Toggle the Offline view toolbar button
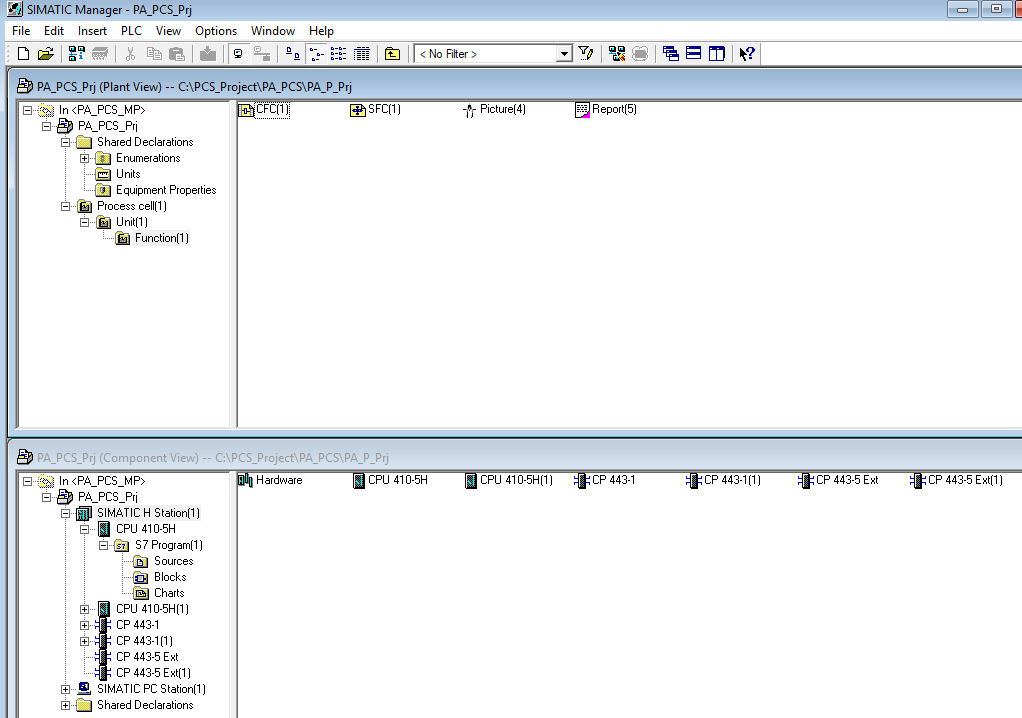Image resolution: width=1022 pixels, height=718 pixels. click(x=262, y=54)
